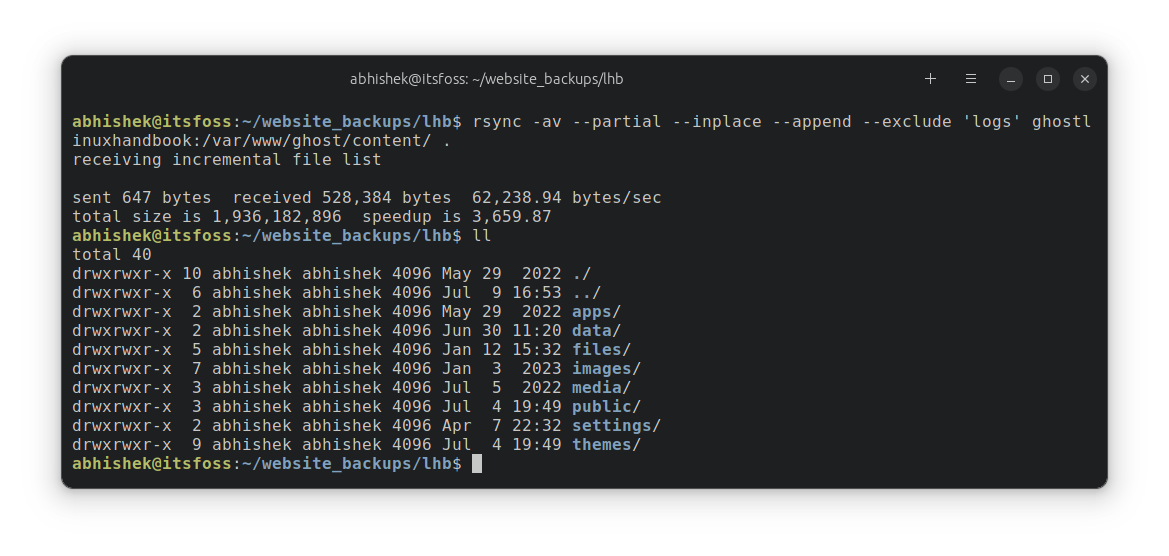The width and height of the screenshot is (1169, 556).
Task: Click the 'media/' directory name
Action: pos(602,388)
